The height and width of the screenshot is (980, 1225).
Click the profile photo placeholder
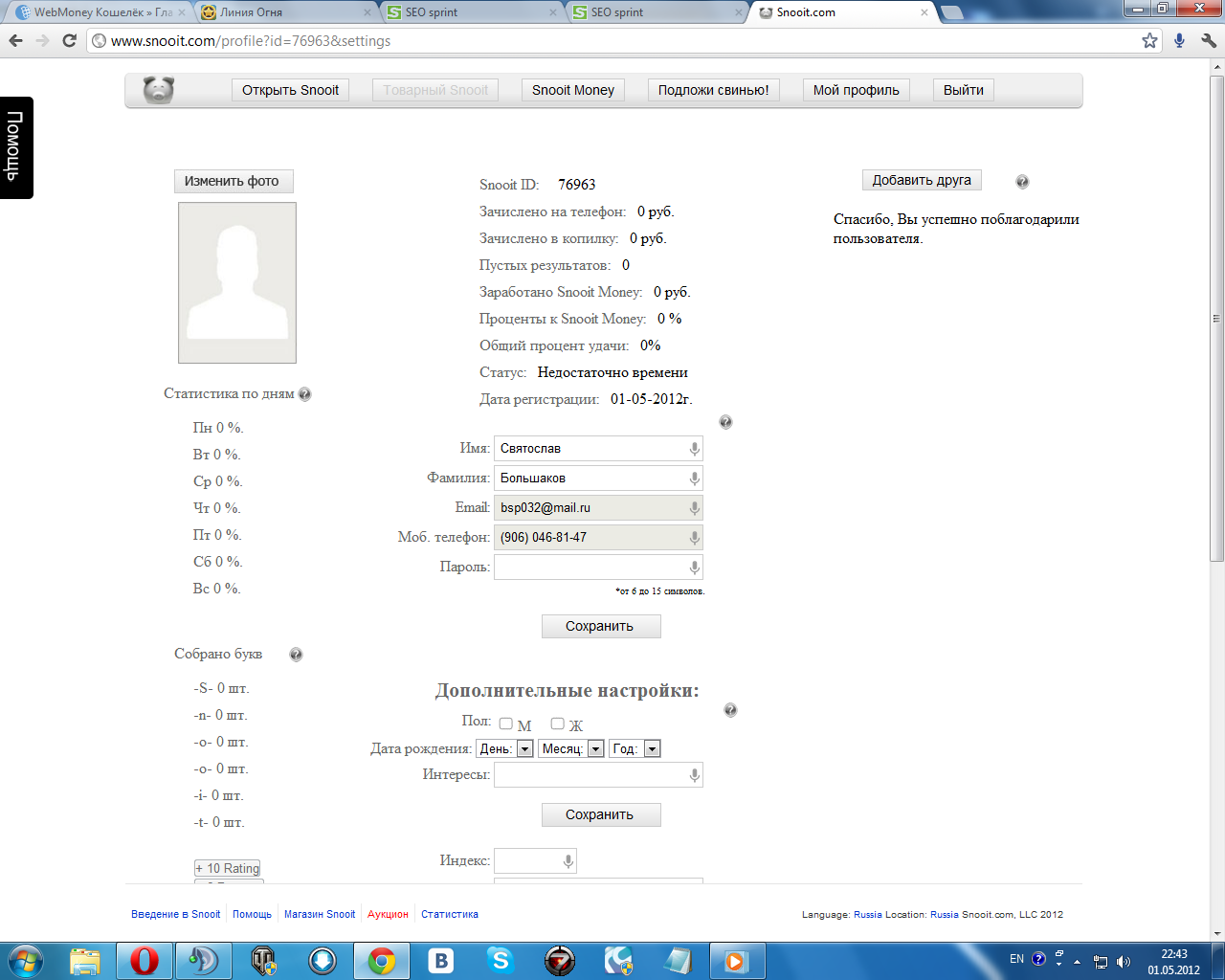coord(237,282)
